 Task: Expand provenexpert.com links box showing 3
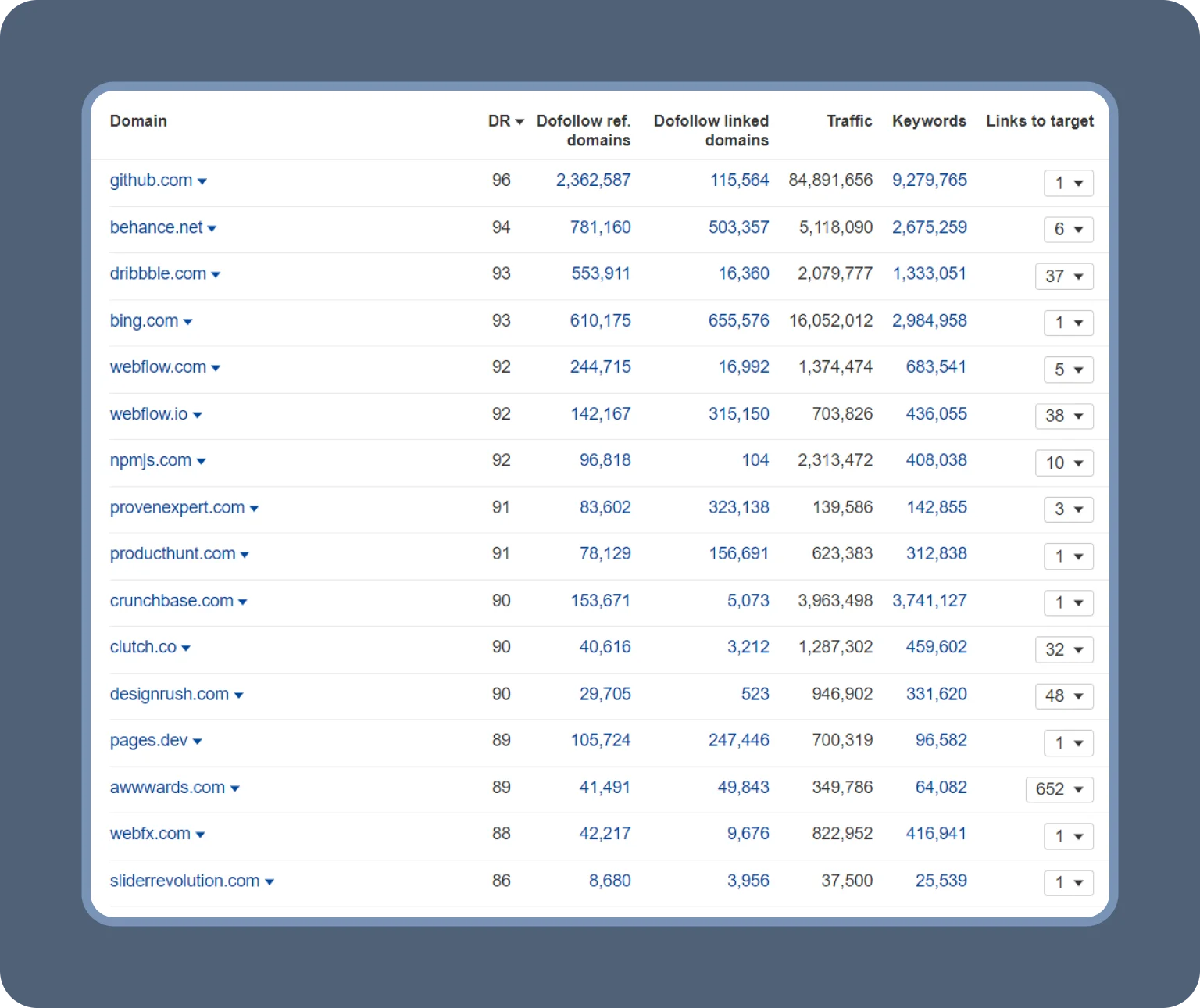click(x=1069, y=509)
